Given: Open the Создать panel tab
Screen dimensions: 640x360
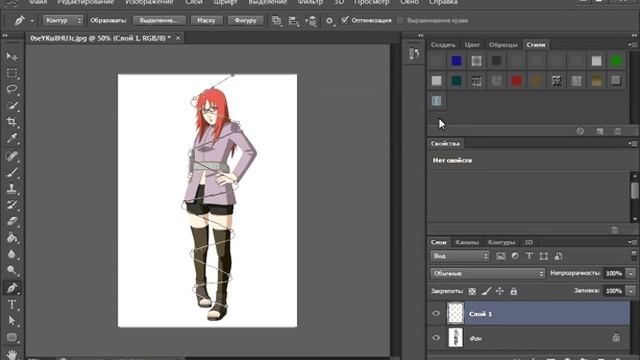Looking at the screenshot, I should tap(443, 45).
